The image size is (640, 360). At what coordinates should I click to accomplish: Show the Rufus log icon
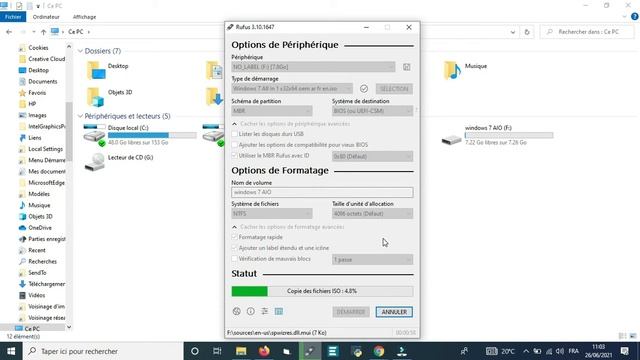tap(279, 311)
